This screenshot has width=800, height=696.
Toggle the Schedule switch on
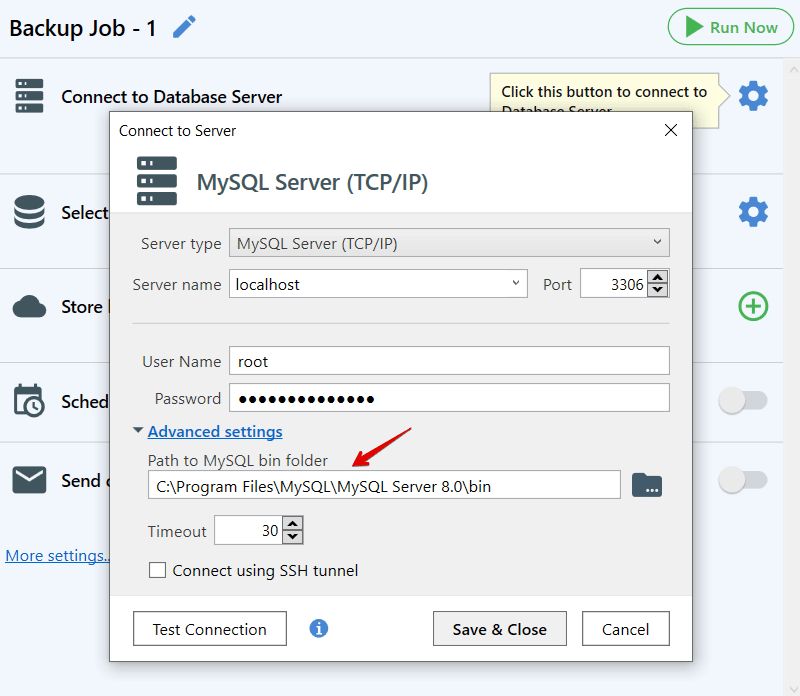(x=743, y=401)
